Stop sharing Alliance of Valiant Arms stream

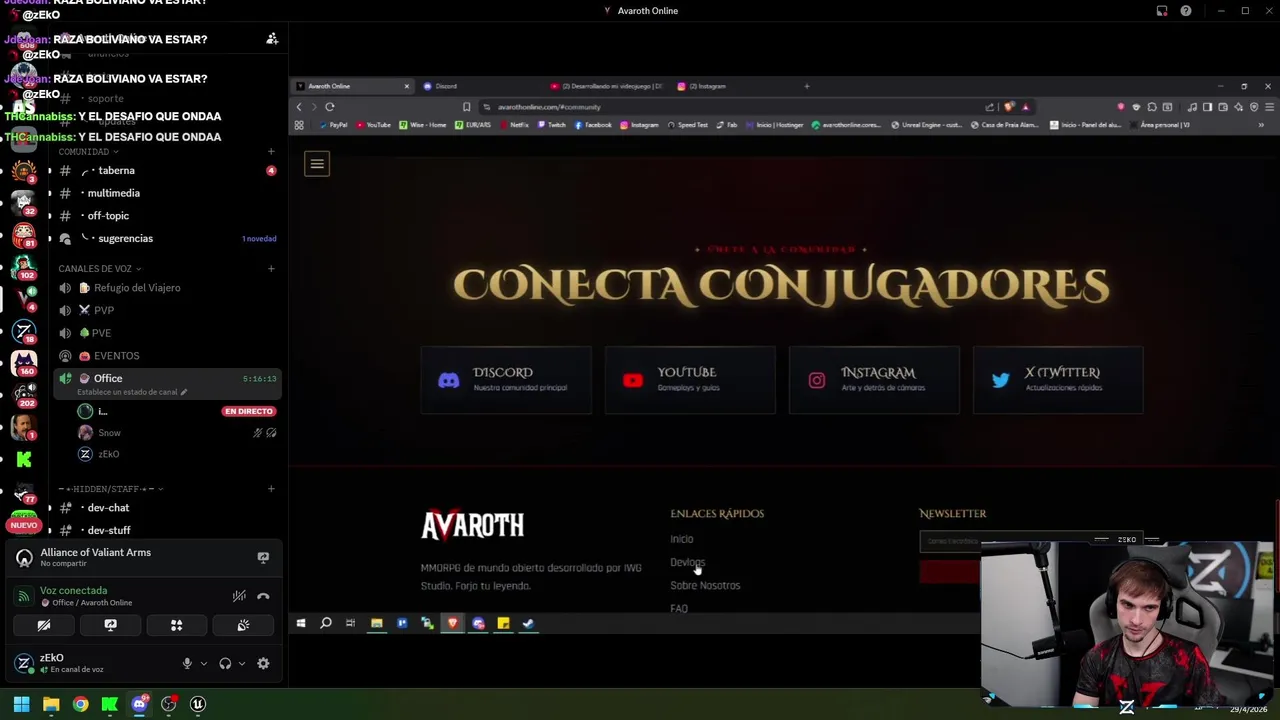pyautogui.click(x=263, y=558)
